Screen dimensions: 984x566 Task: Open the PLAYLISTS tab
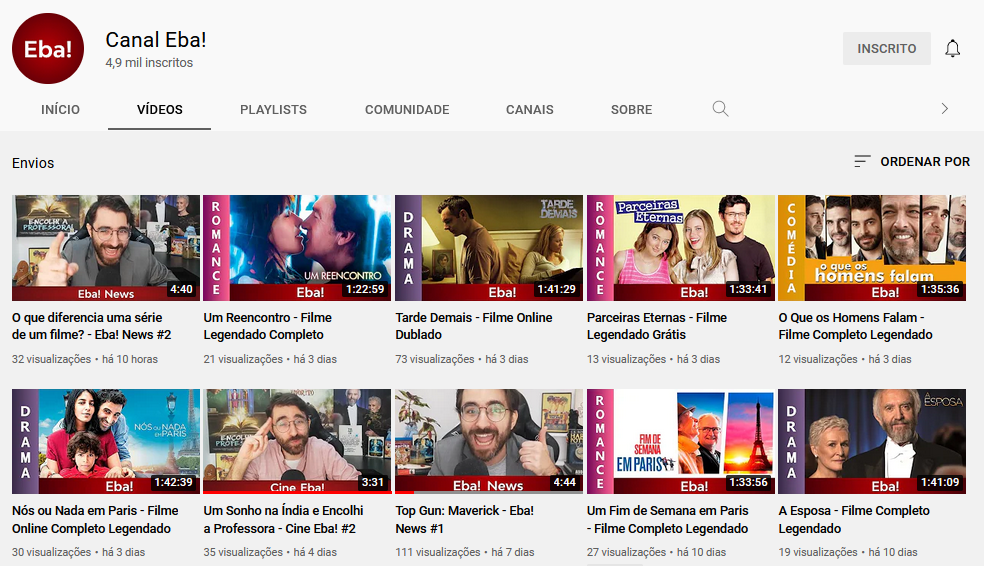[x=273, y=109]
